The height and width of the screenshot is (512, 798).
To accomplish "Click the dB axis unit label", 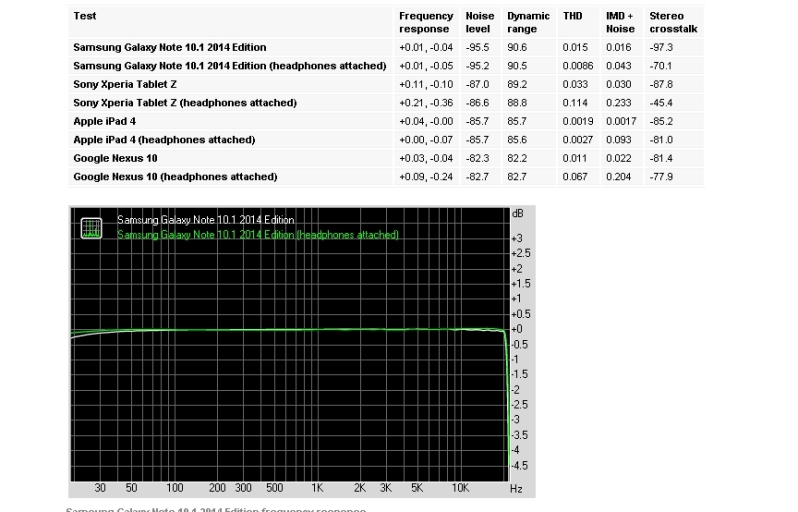I will (518, 213).
